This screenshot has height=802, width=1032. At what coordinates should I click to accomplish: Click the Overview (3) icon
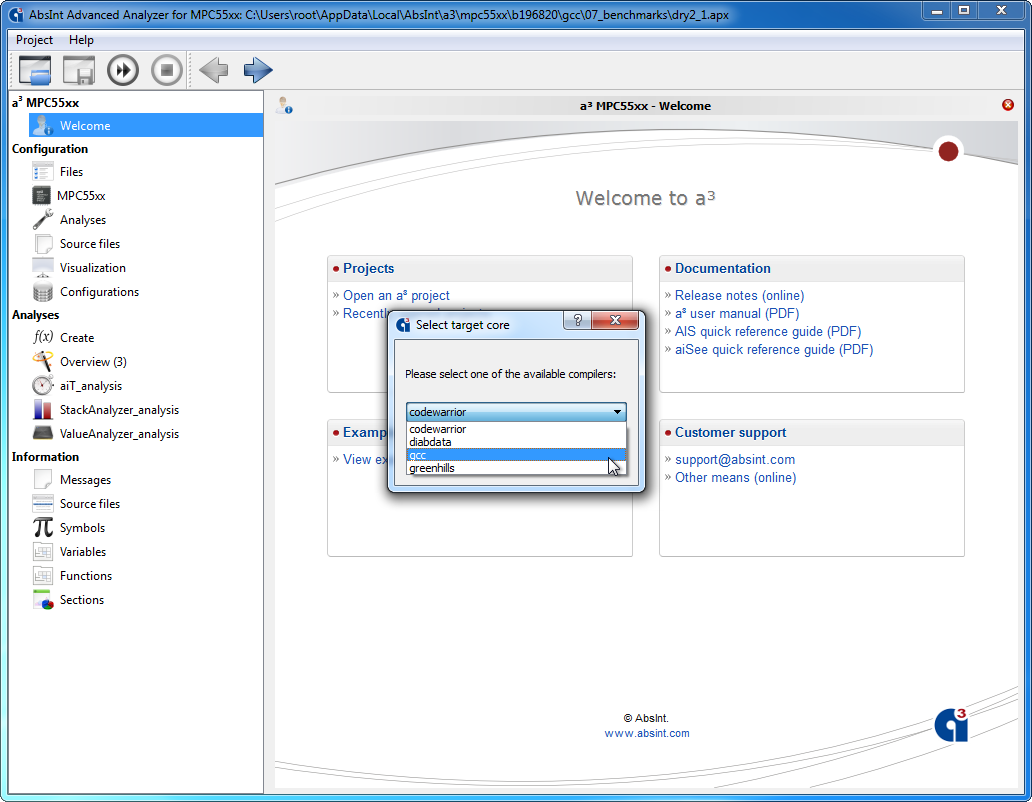point(43,362)
